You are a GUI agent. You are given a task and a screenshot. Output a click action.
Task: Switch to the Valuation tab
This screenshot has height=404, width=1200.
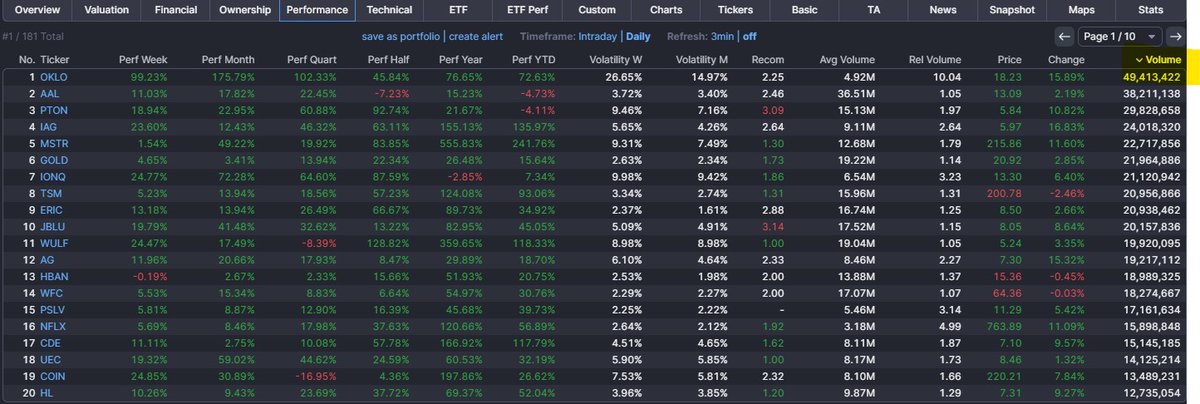(x=106, y=11)
